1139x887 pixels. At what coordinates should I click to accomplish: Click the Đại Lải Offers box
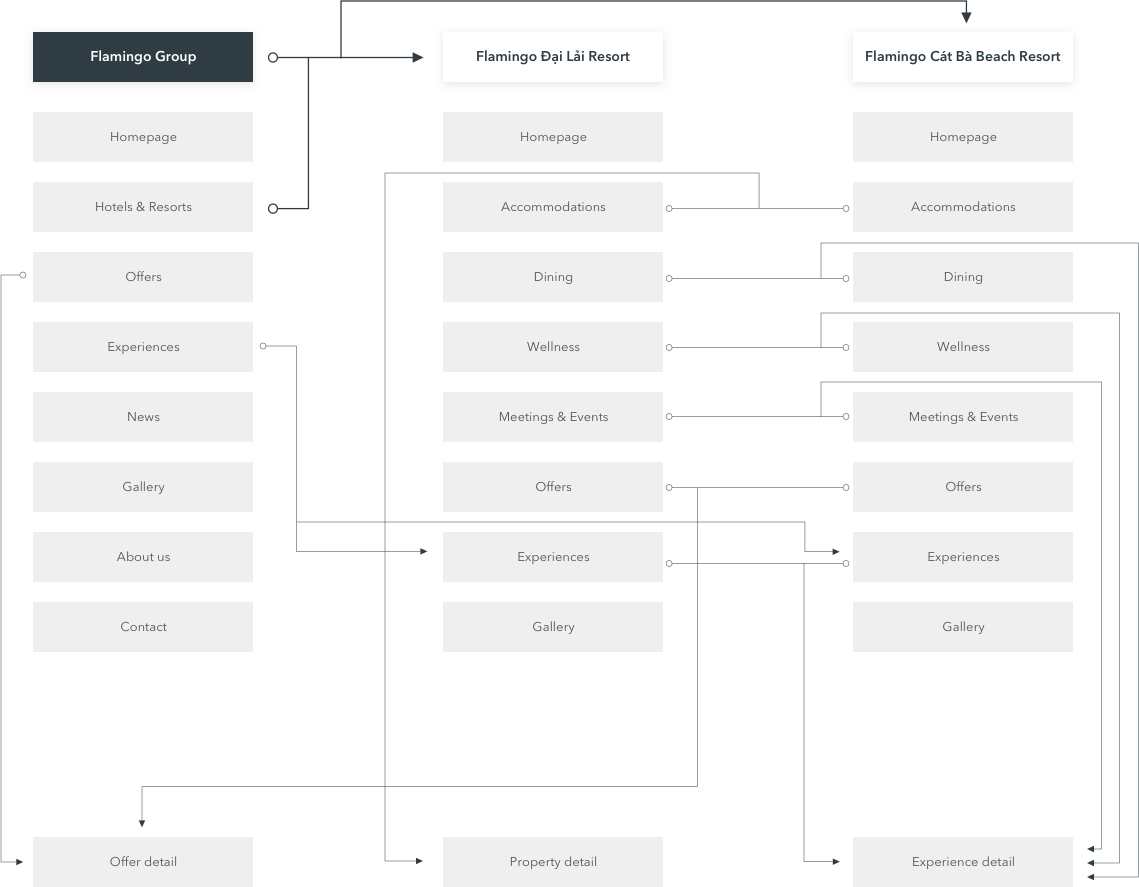click(x=553, y=487)
